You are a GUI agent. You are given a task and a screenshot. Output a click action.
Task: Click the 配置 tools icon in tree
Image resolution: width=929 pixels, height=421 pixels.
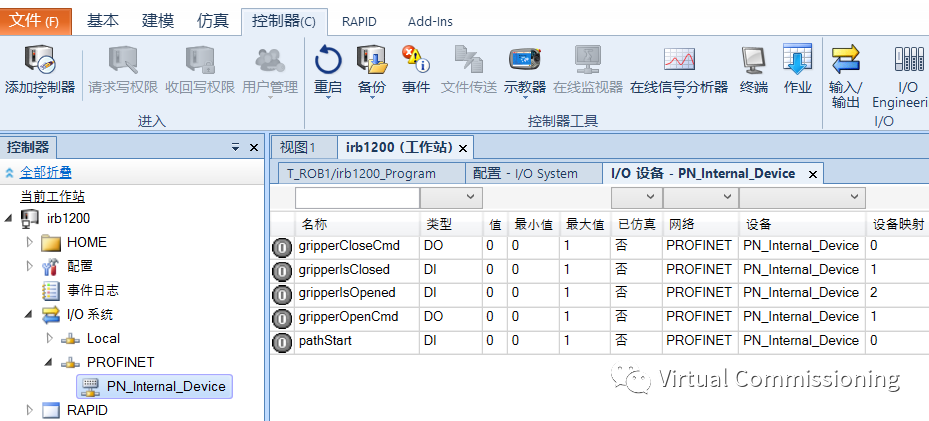coord(51,266)
